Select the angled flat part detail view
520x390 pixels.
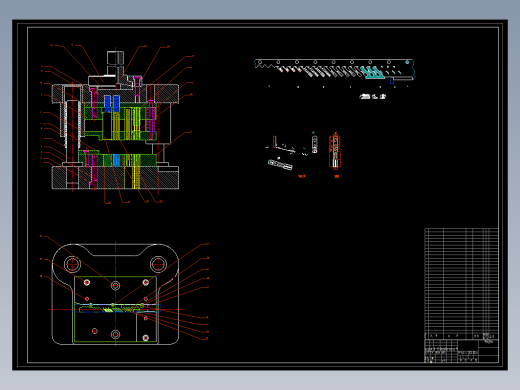tap(280, 164)
